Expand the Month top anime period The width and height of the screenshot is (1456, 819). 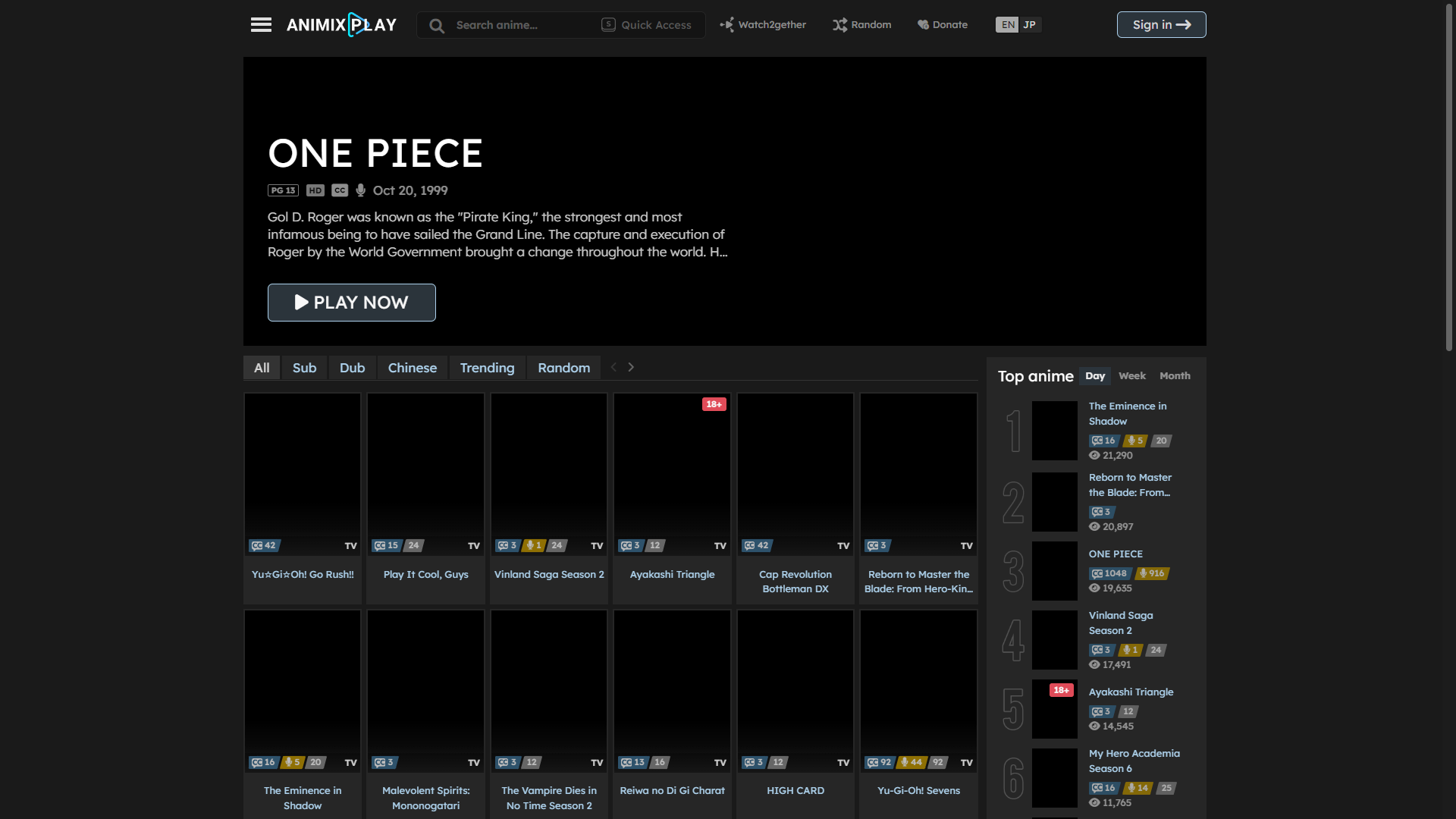1174,376
